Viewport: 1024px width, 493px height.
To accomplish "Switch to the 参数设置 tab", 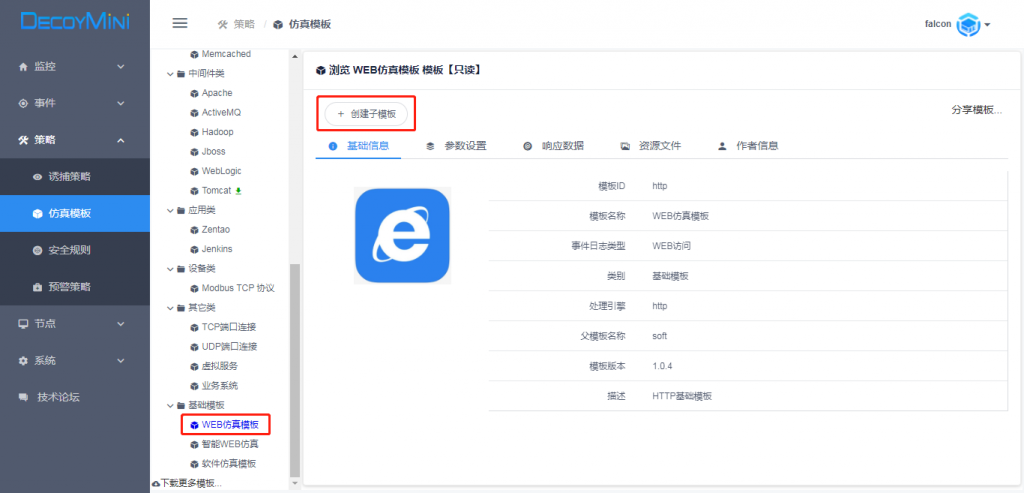I will 456,146.
